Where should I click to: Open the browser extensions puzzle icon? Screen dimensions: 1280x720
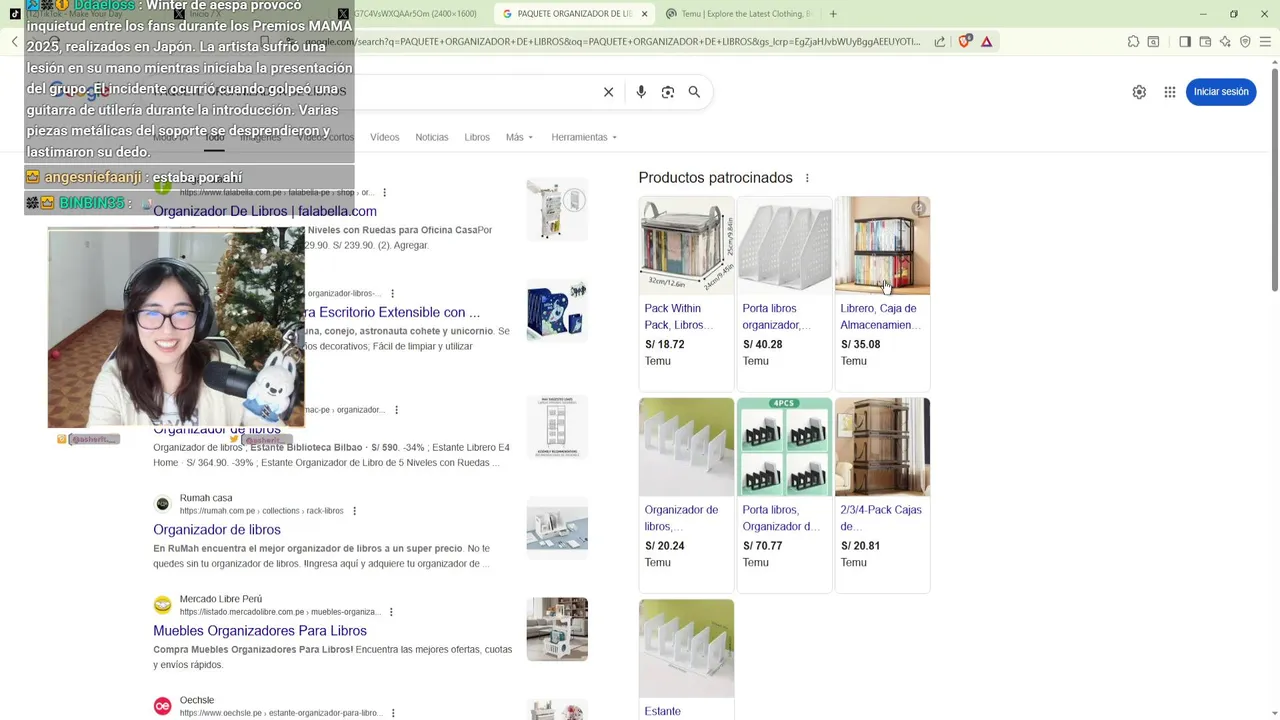point(1133,42)
